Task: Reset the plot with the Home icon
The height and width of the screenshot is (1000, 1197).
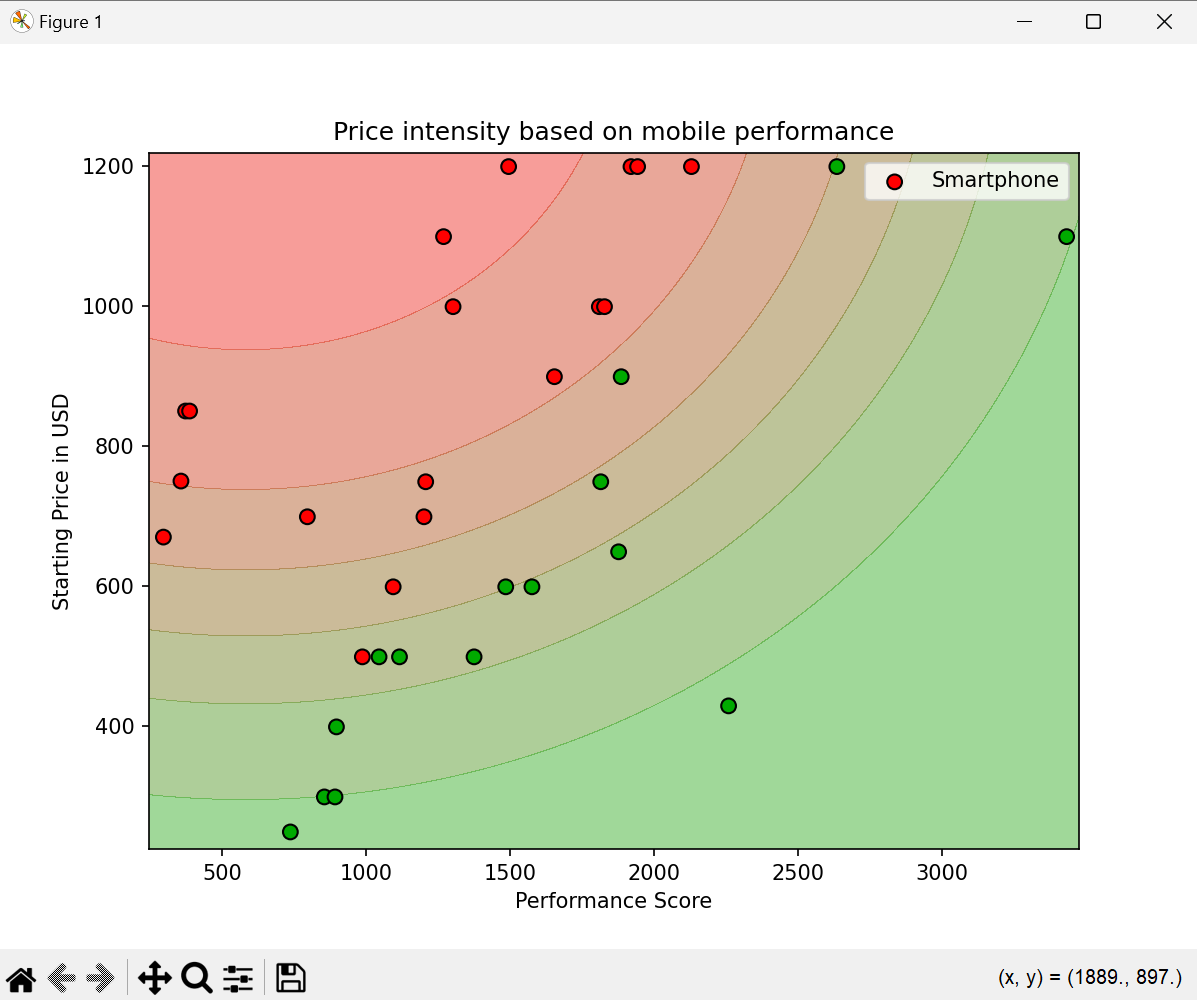Action: (21, 978)
